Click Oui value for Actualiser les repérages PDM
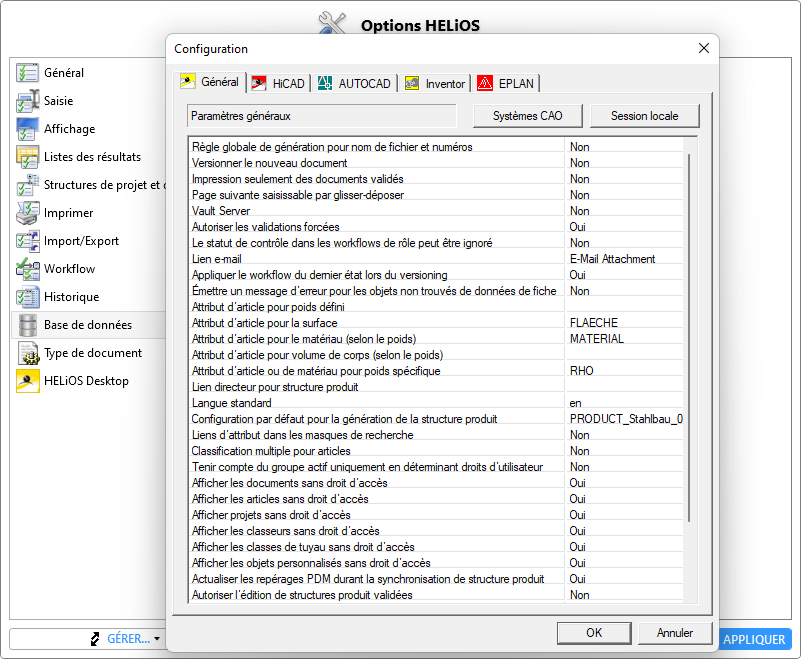Viewport: 801px width, 659px height. coord(578,579)
